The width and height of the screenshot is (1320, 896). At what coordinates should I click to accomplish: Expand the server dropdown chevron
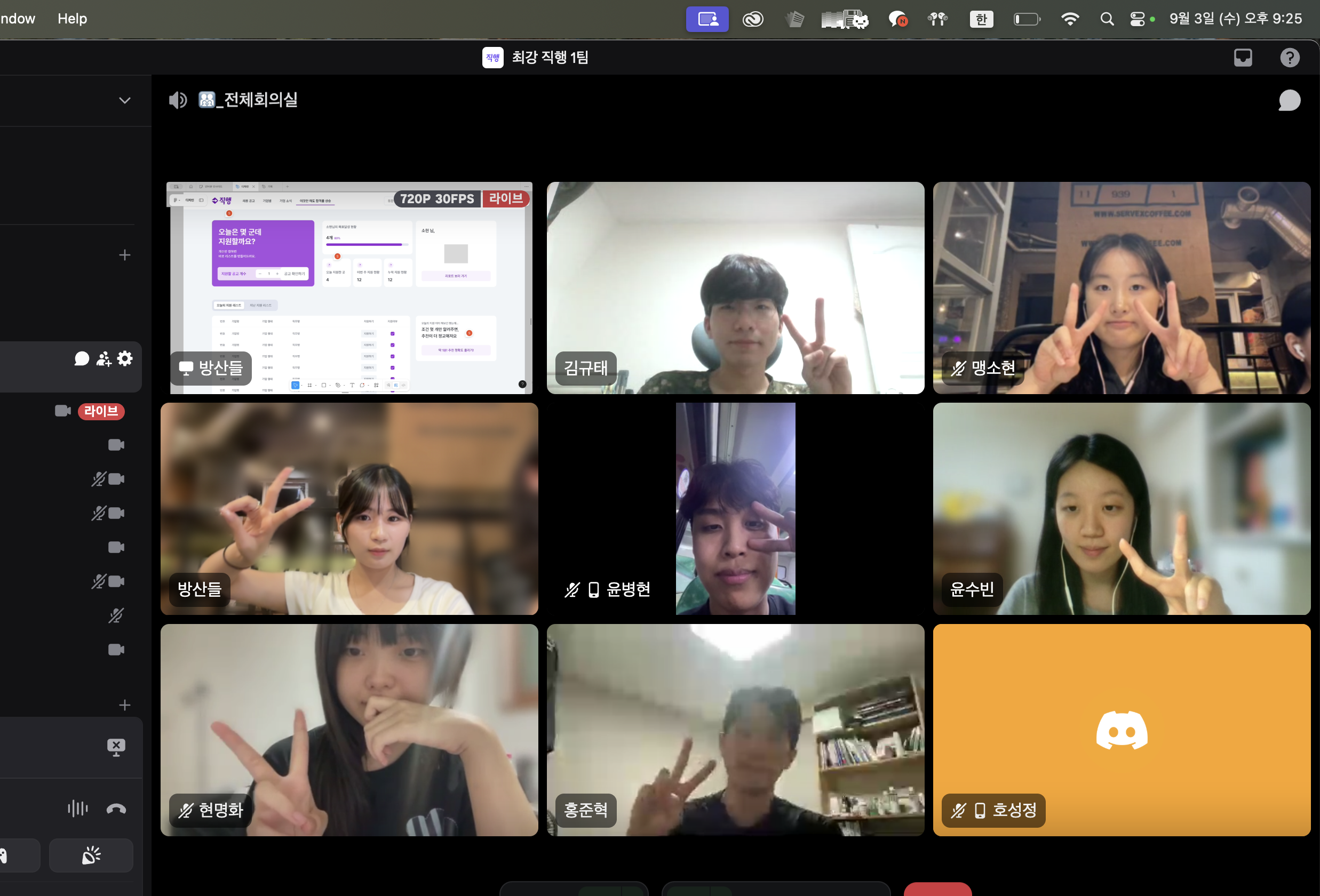[x=124, y=100]
